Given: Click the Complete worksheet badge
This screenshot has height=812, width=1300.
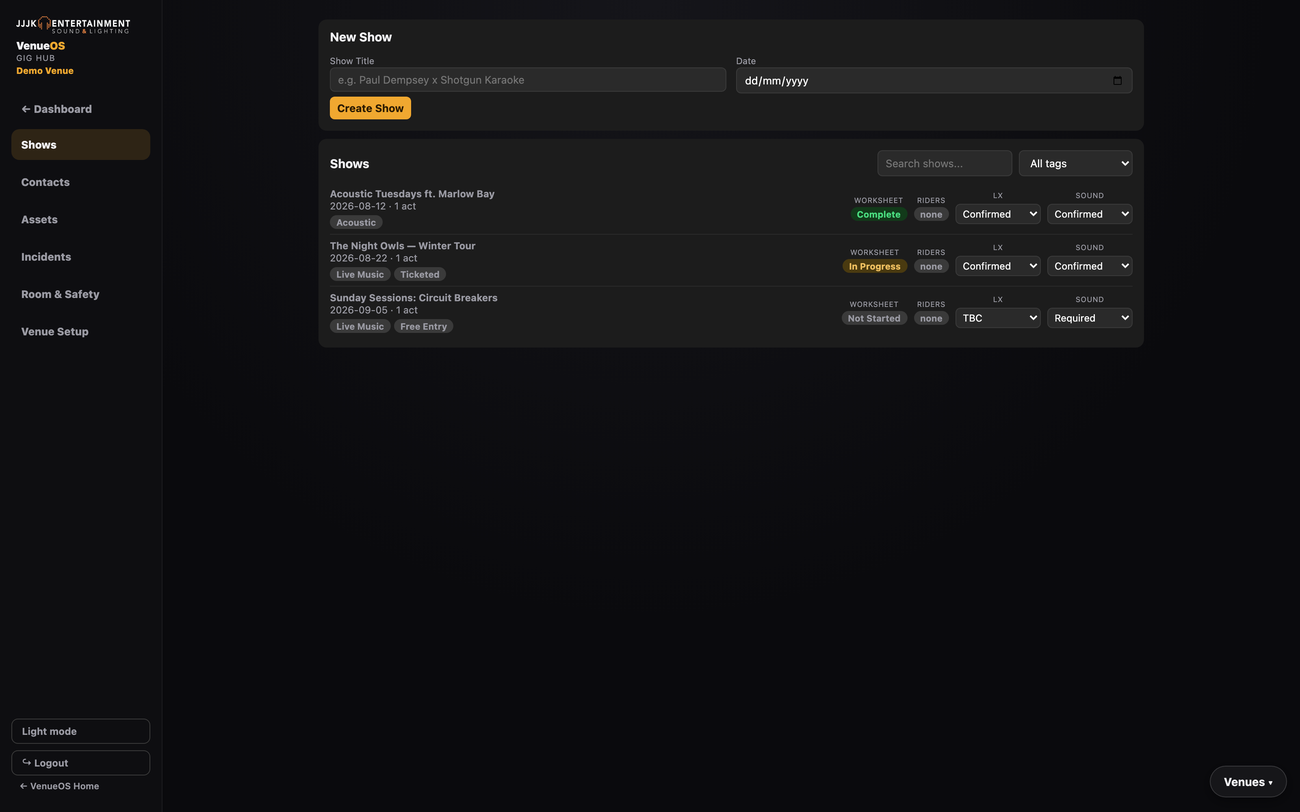Looking at the screenshot, I should pyautogui.click(x=879, y=214).
